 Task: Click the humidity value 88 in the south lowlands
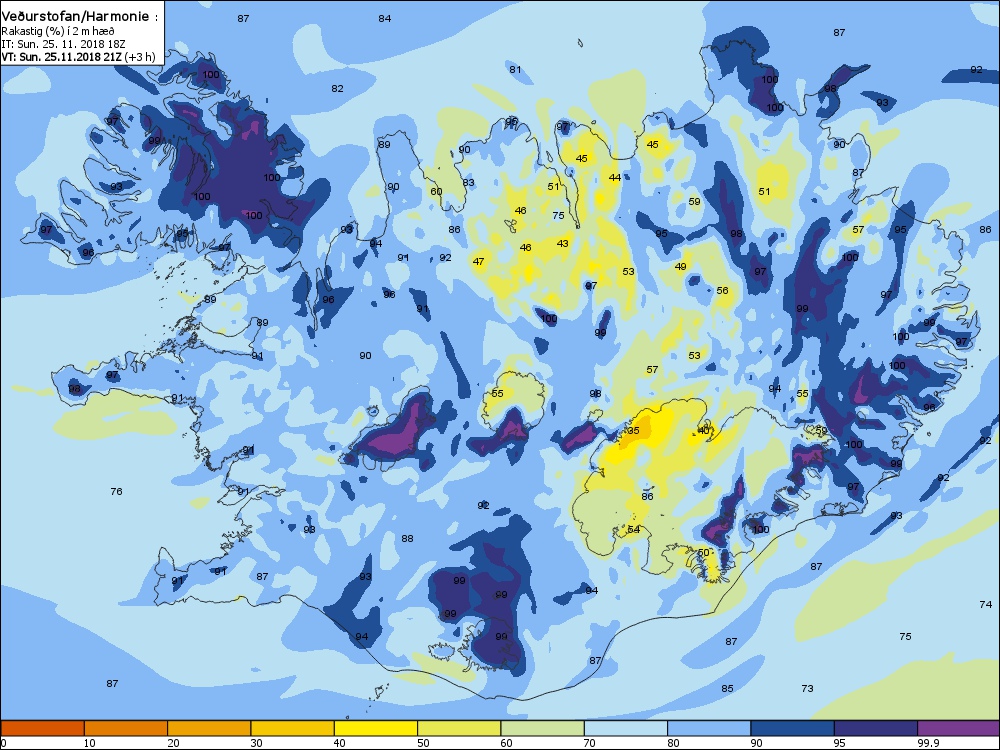pyautogui.click(x=407, y=539)
